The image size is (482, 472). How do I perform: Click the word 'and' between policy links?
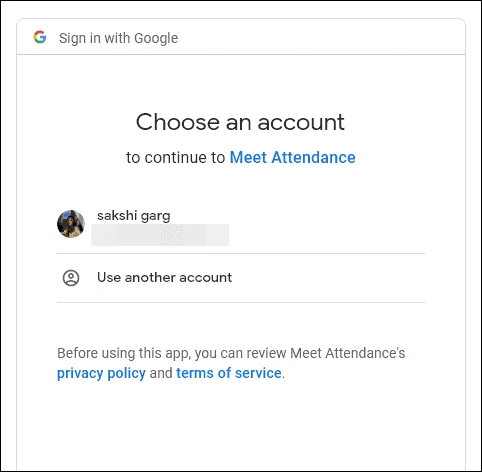[x=161, y=373]
